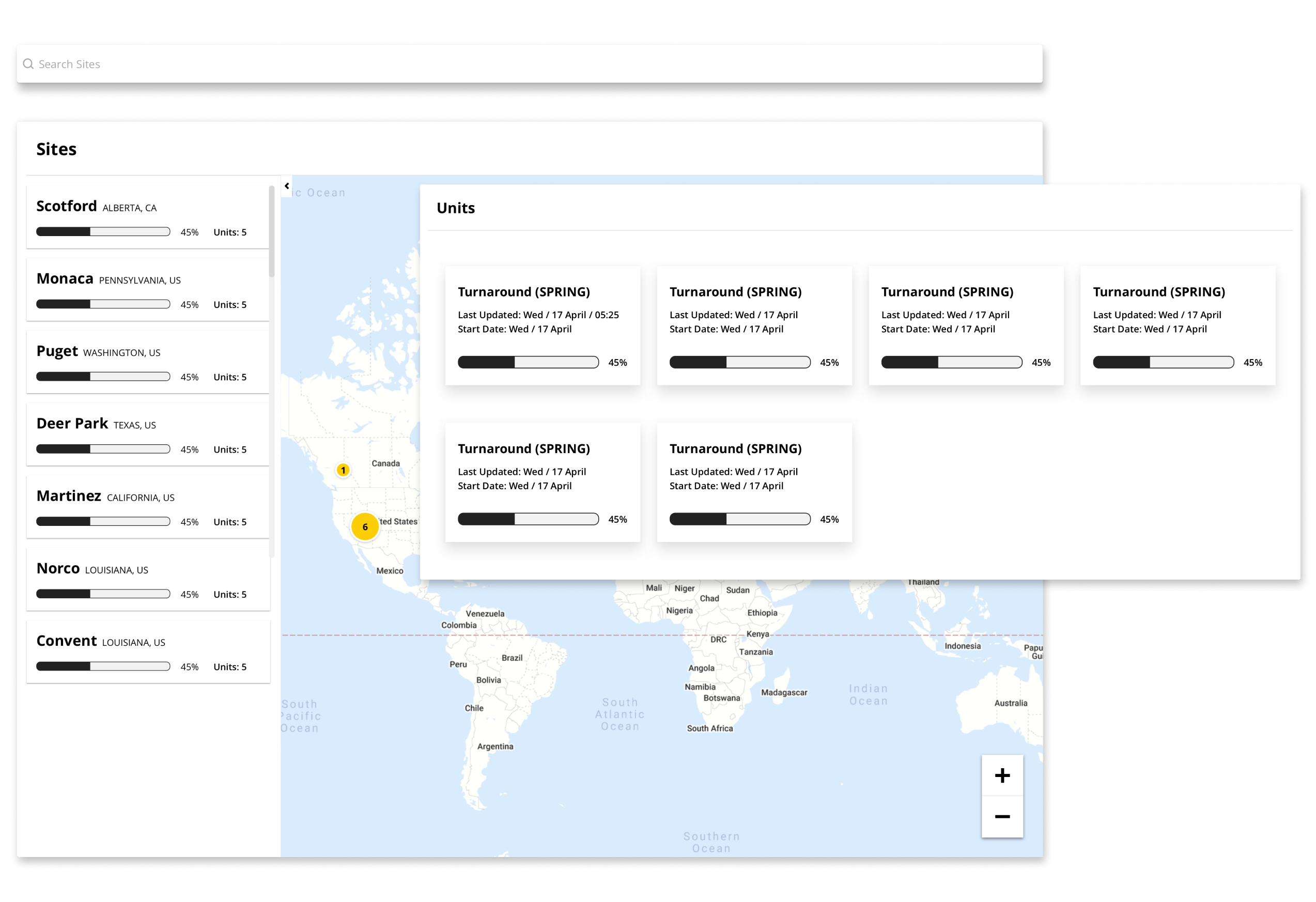Viewport: 1316px width, 902px height.
Task: Select the Norco site card
Action: point(148,579)
